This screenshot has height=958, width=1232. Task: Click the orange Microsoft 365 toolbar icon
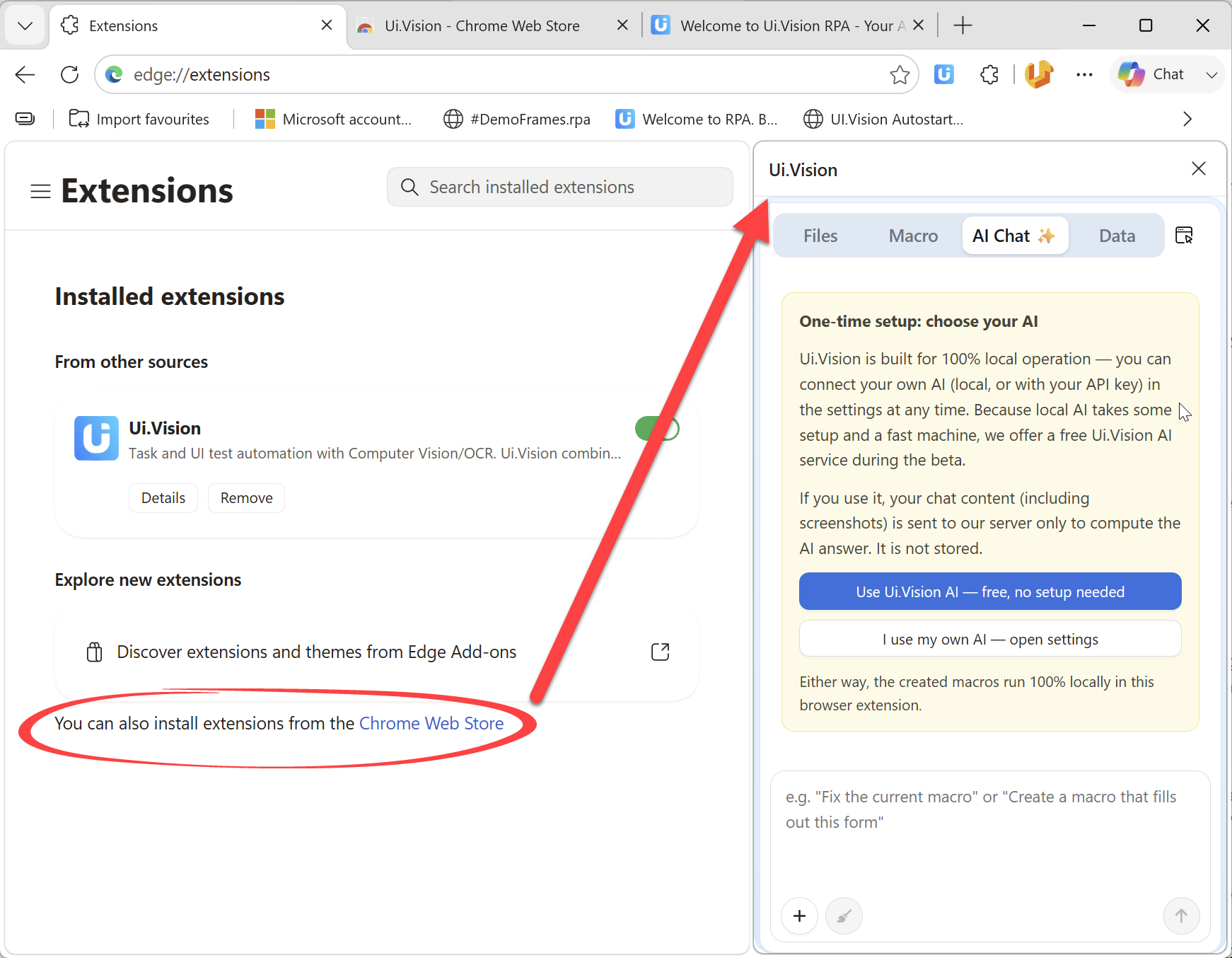pyautogui.click(x=1039, y=74)
